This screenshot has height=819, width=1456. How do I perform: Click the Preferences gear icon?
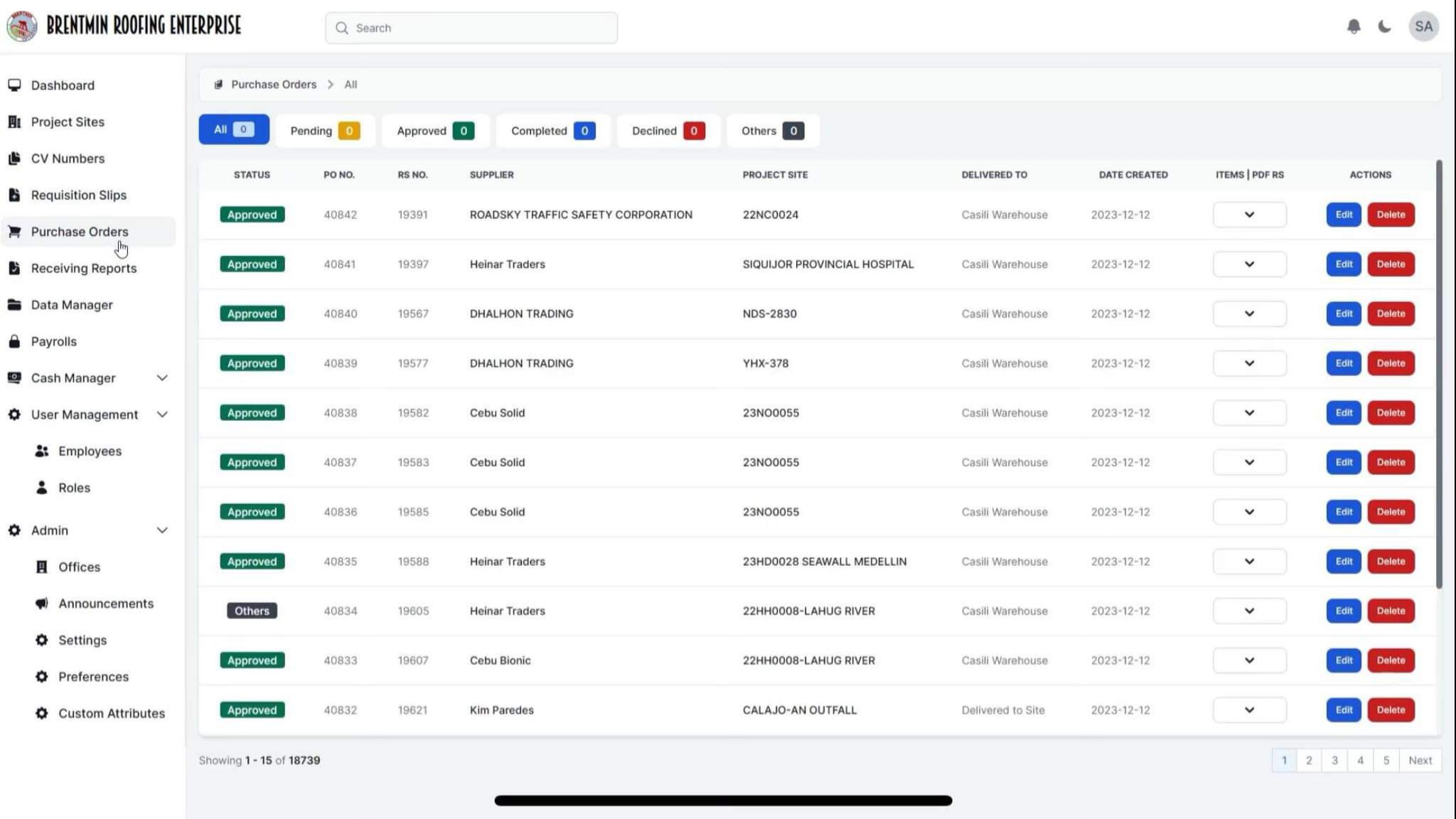[x=42, y=677]
